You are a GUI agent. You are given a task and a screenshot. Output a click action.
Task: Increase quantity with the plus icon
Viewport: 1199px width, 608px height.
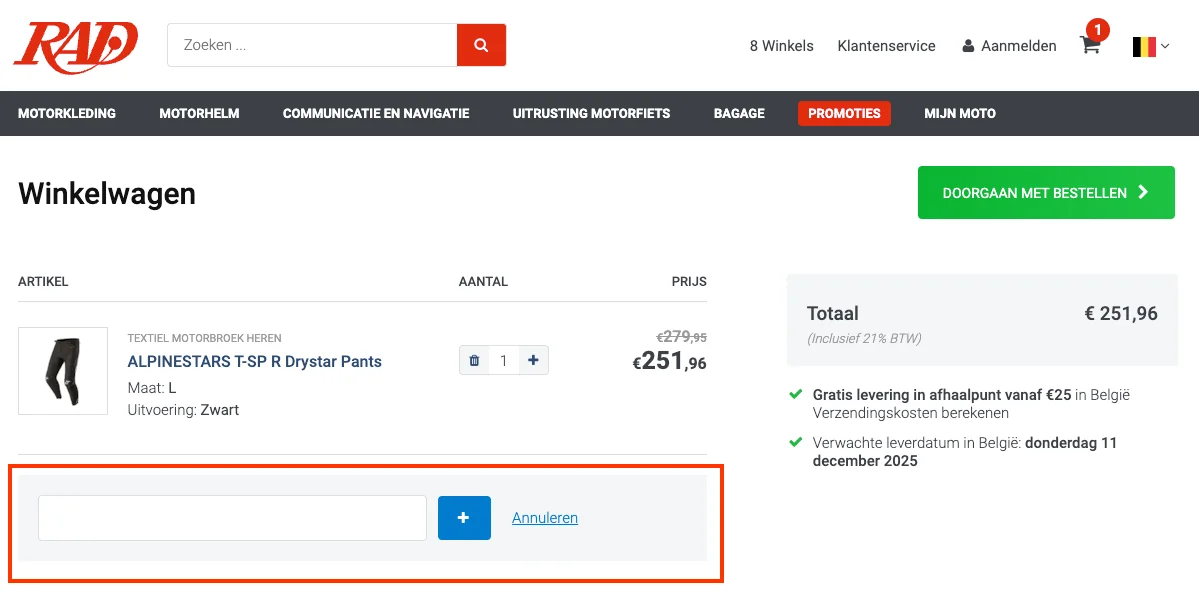pyautogui.click(x=533, y=361)
